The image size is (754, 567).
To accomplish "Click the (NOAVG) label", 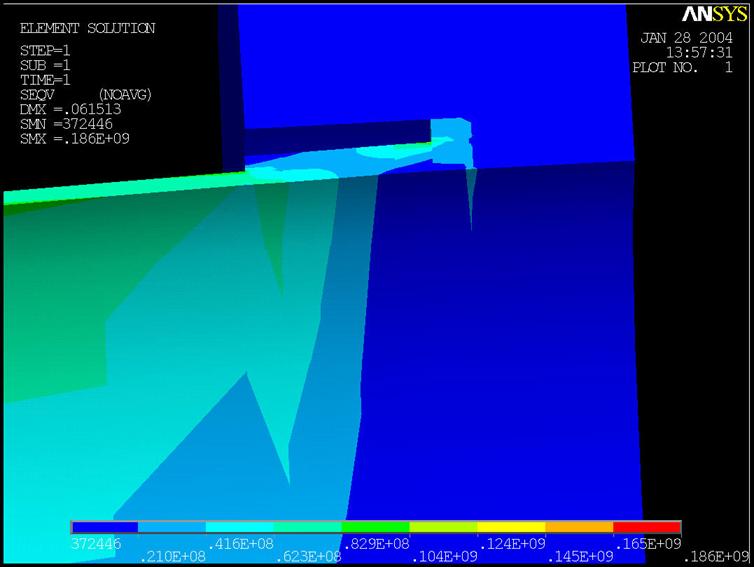I will (125, 95).
